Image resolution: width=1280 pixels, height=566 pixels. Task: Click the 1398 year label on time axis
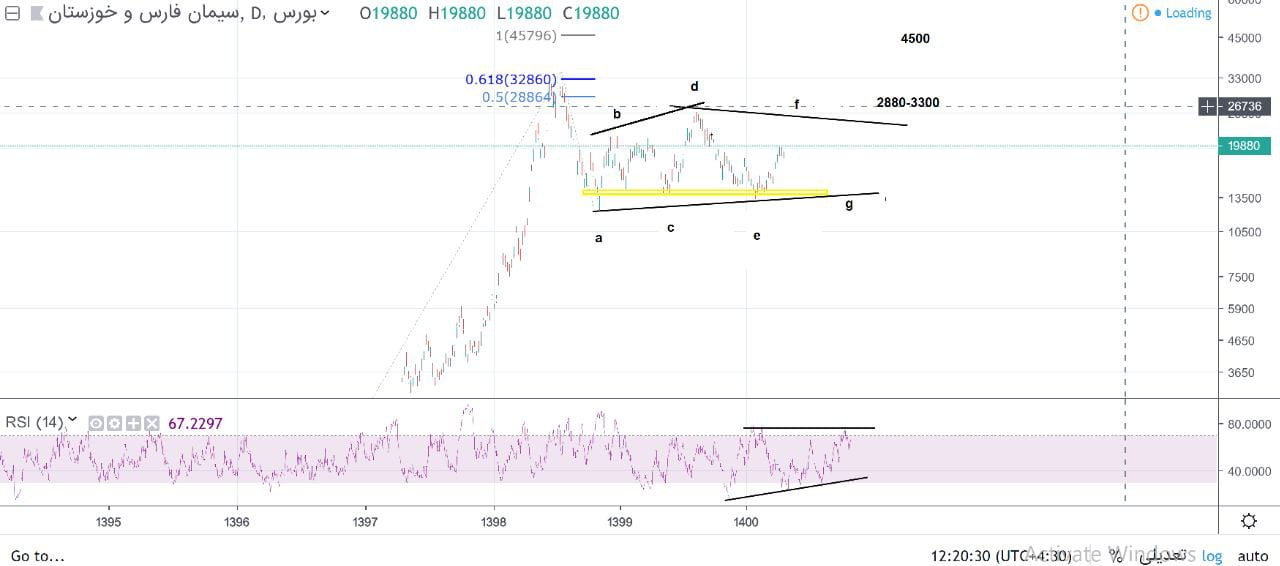point(493,522)
